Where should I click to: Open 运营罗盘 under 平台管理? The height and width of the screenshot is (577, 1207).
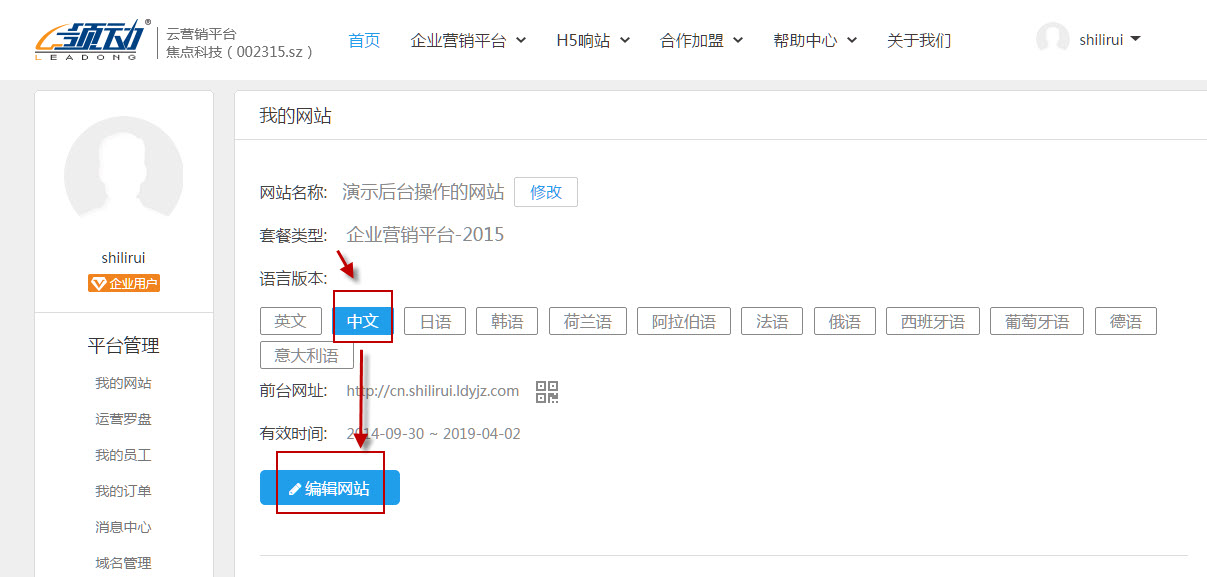tap(123, 418)
